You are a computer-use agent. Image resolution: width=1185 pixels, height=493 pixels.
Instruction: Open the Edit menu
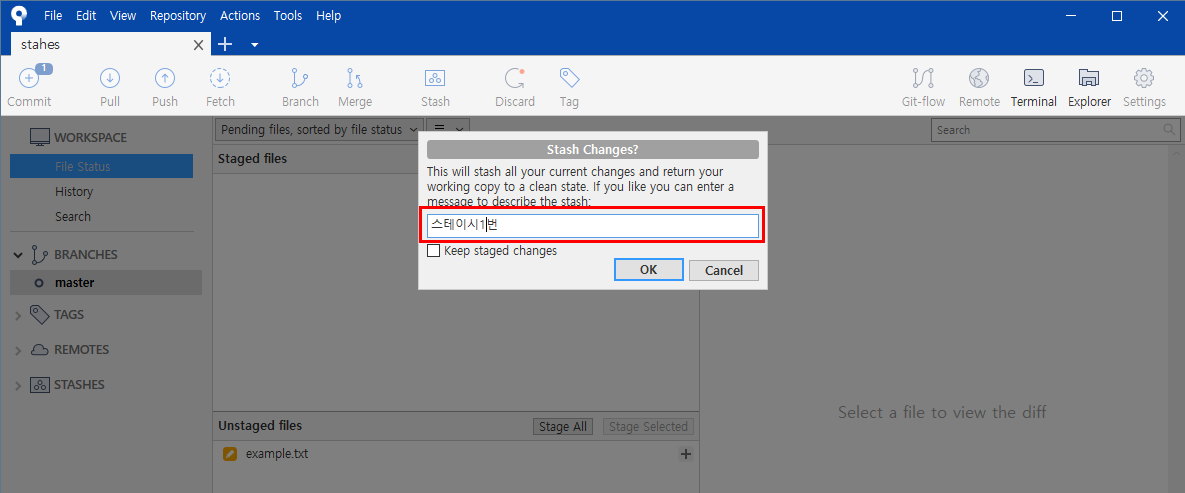(86, 15)
